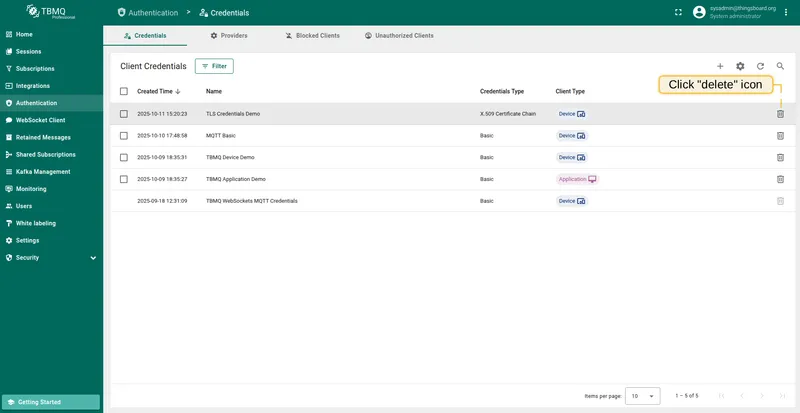The image size is (800, 413).
Task: Open Items per page dropdown
Action: (x=642, y=396)
